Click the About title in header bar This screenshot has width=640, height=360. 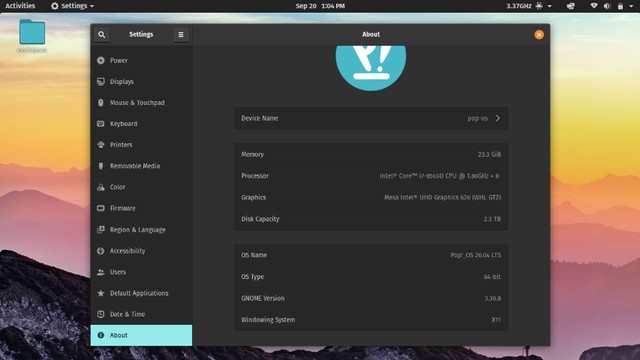pos(371,34)
